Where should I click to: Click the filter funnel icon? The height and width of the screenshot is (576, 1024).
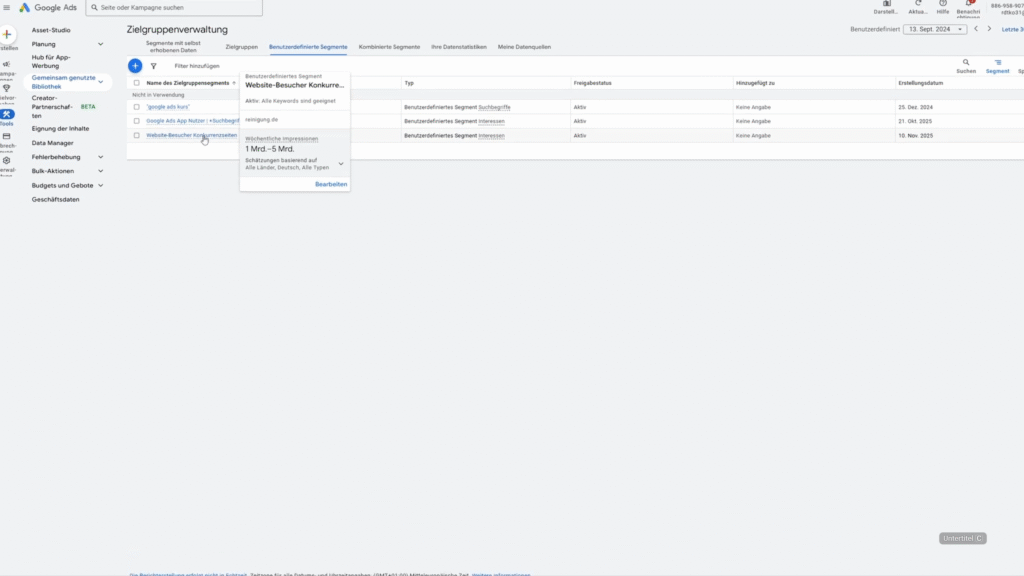153,66
